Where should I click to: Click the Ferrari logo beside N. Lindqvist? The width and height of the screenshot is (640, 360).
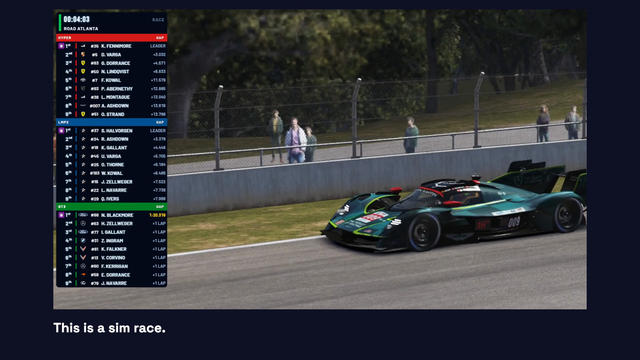[83, 72]
